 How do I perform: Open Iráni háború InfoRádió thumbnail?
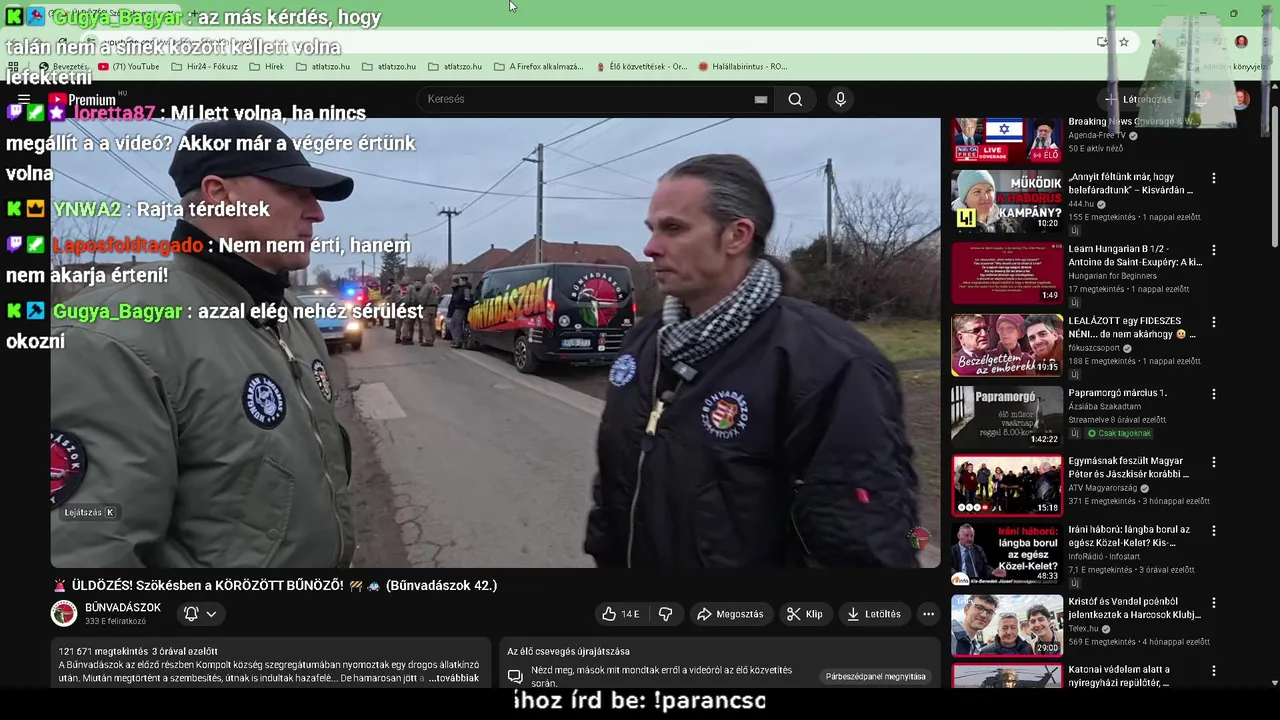(1007, 553)
